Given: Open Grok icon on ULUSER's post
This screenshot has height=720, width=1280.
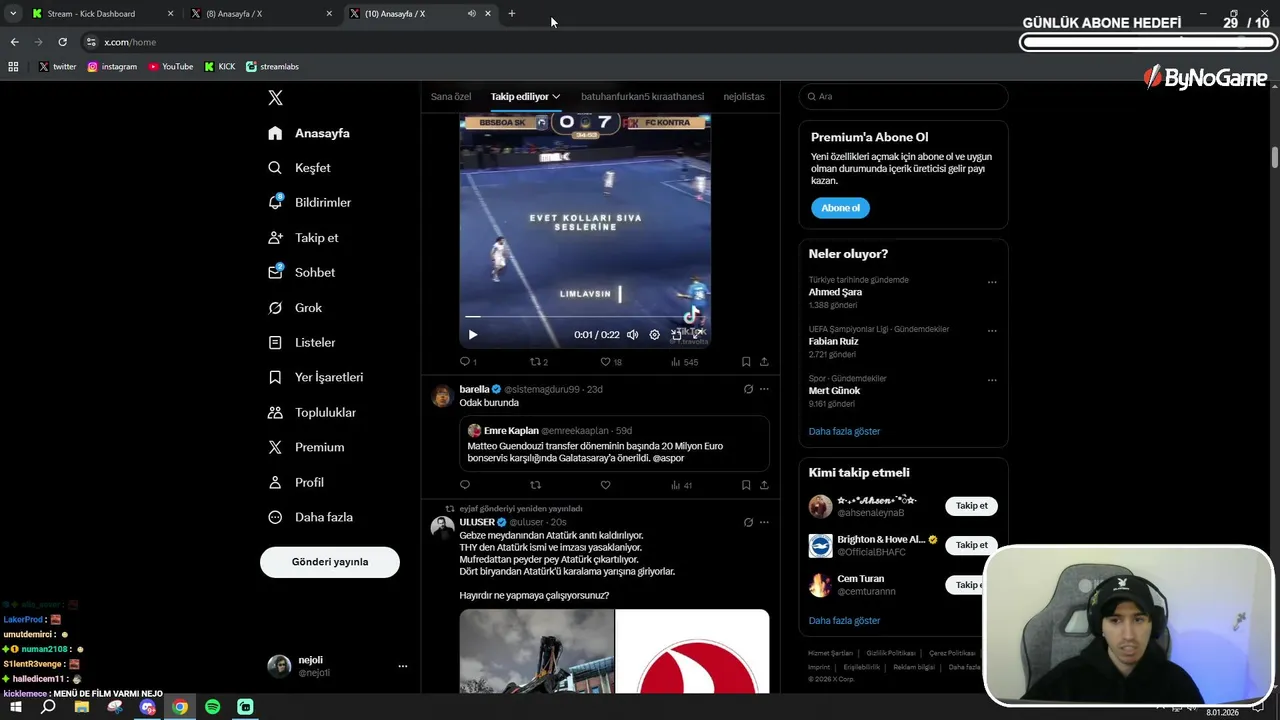Looking at the screenshot, I should [748, 522].
